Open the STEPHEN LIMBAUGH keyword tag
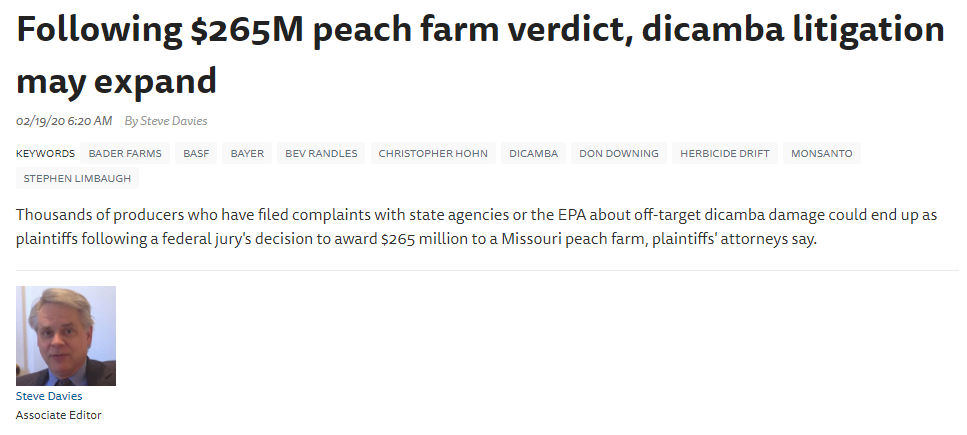This screenshot has width=967, height=435. pos(77,179)
